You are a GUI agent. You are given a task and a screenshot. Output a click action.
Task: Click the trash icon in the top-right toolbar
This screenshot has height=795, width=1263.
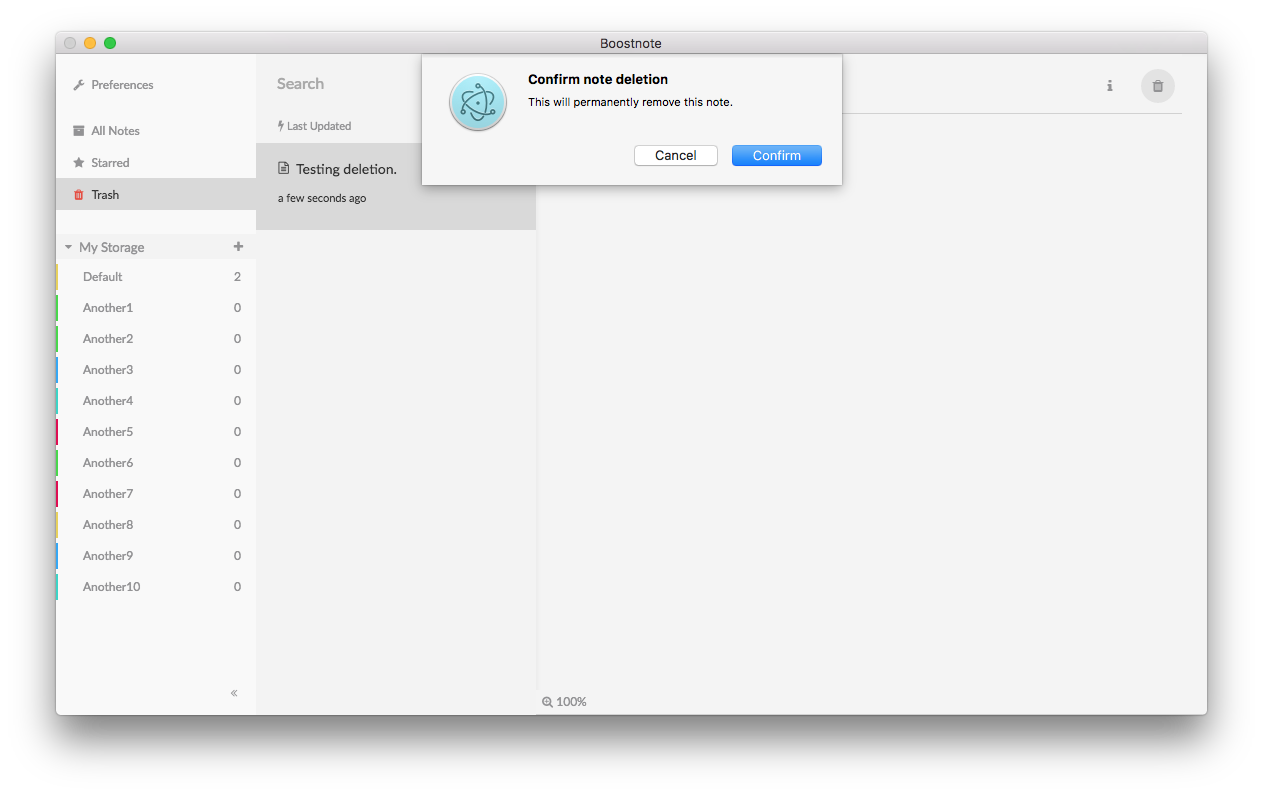tap(1157, 86)
